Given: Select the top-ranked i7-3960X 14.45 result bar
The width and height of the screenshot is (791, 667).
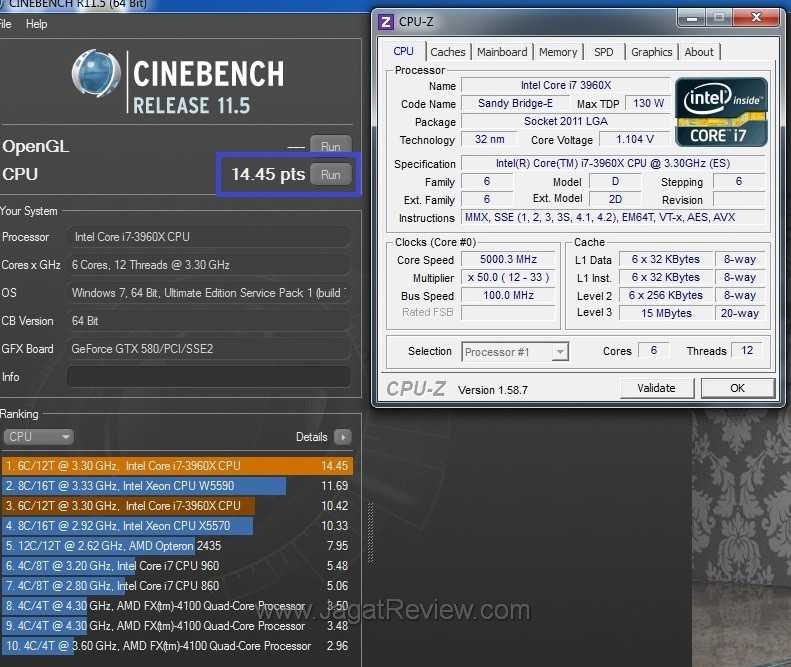Looking at the screenshot, I should pos(150,466).
